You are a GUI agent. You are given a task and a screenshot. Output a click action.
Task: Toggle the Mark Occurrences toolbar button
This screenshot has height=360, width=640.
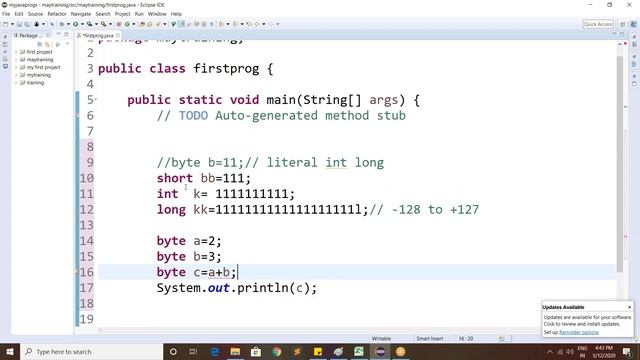click(181, 24)
